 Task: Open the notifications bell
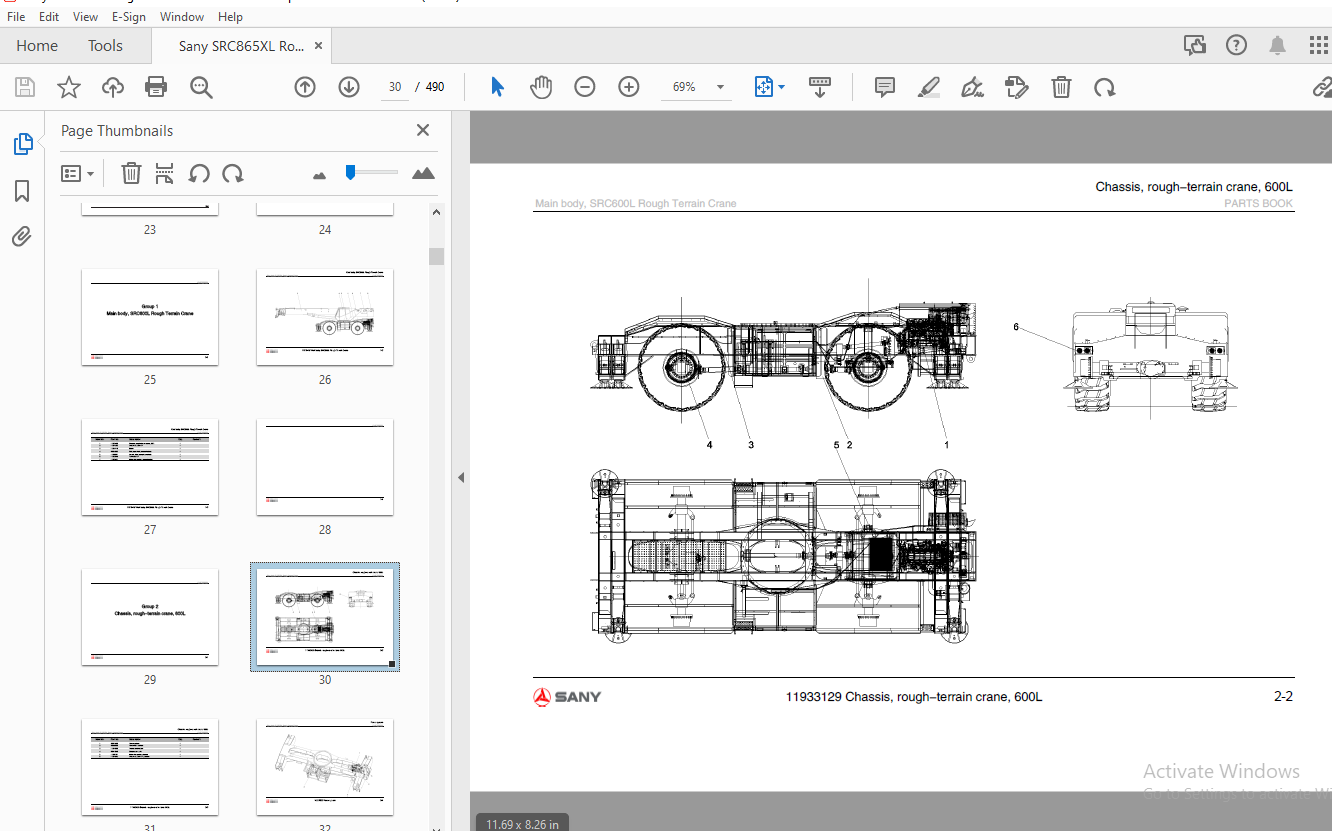pyautogui.click(x=1277, y=45)
